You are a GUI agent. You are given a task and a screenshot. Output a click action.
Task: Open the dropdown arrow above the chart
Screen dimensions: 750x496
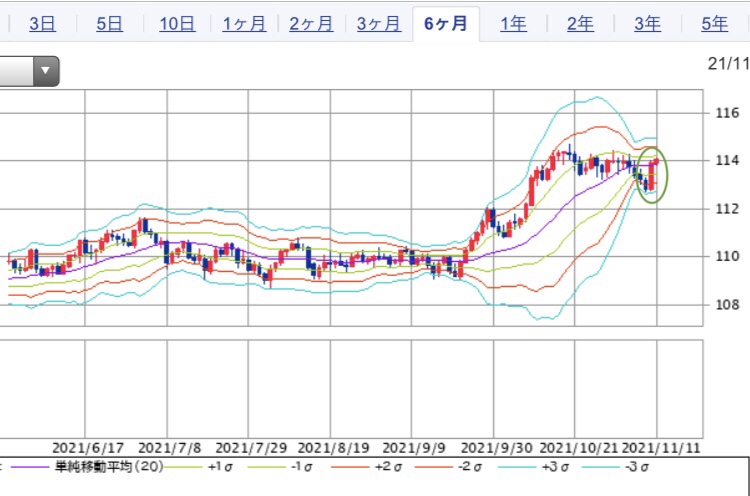click(x=46, y=71)
